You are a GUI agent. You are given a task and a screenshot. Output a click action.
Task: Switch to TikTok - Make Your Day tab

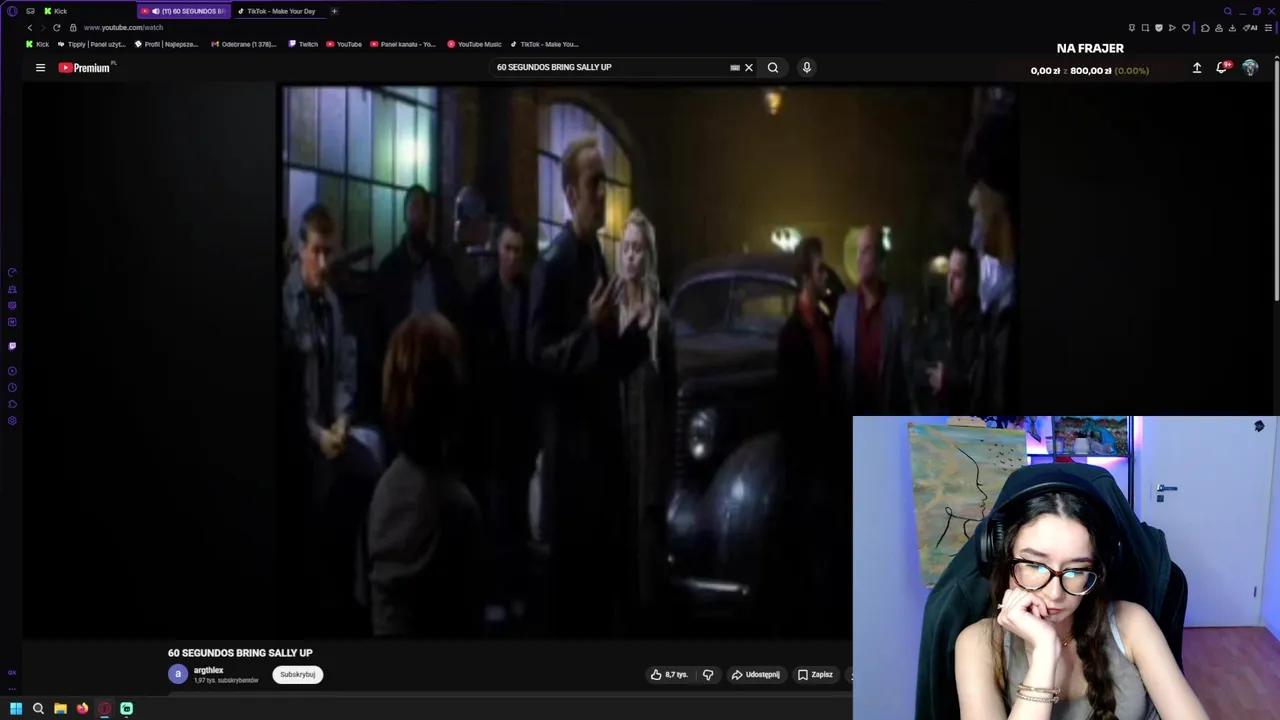[280, 11]
